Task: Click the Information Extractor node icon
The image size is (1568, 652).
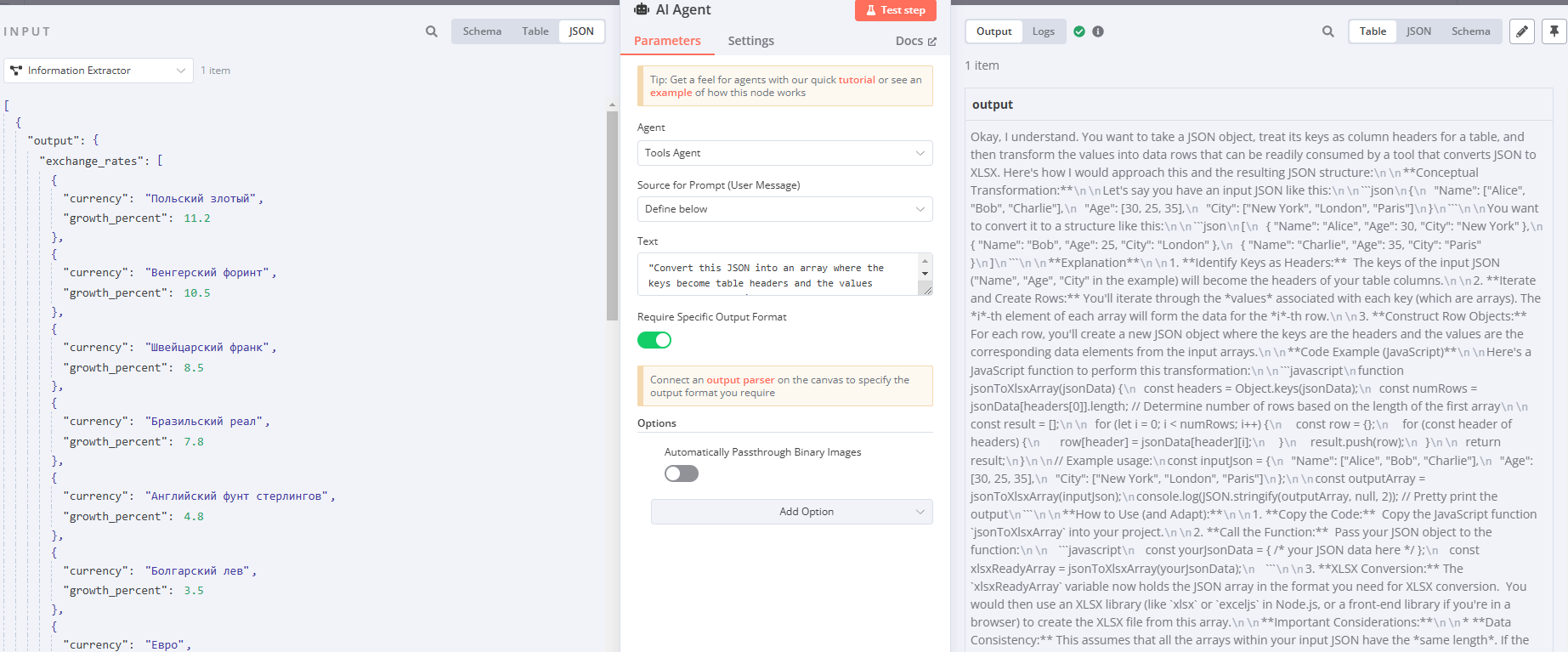Action: tap(16, 71)
